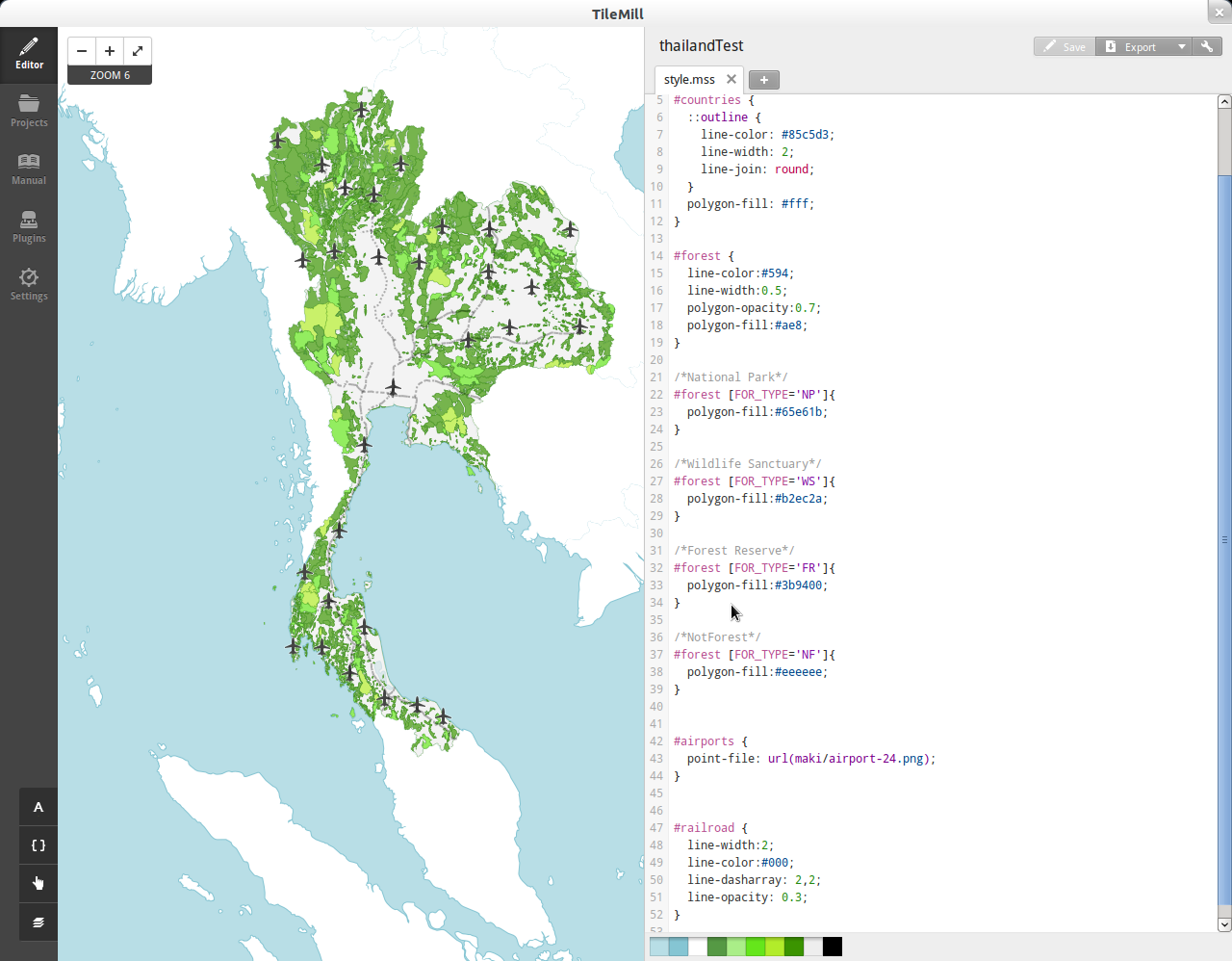Screen dimensions: 1232x961
Task: Open the Templates pointing-hand icon
Action: point(38,884)
